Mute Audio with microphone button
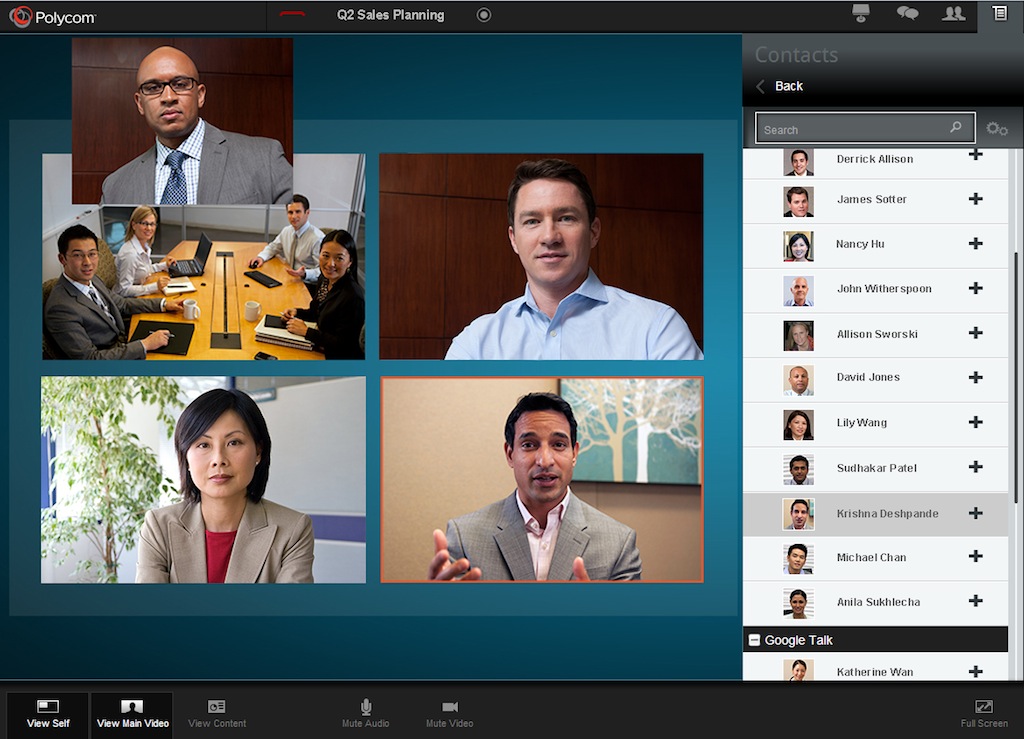Viewport: 1024px width, 739px height. click(366, 714)
